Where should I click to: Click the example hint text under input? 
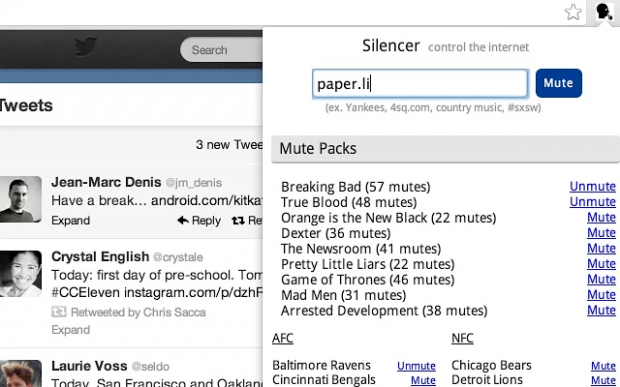tap(433, 108)
